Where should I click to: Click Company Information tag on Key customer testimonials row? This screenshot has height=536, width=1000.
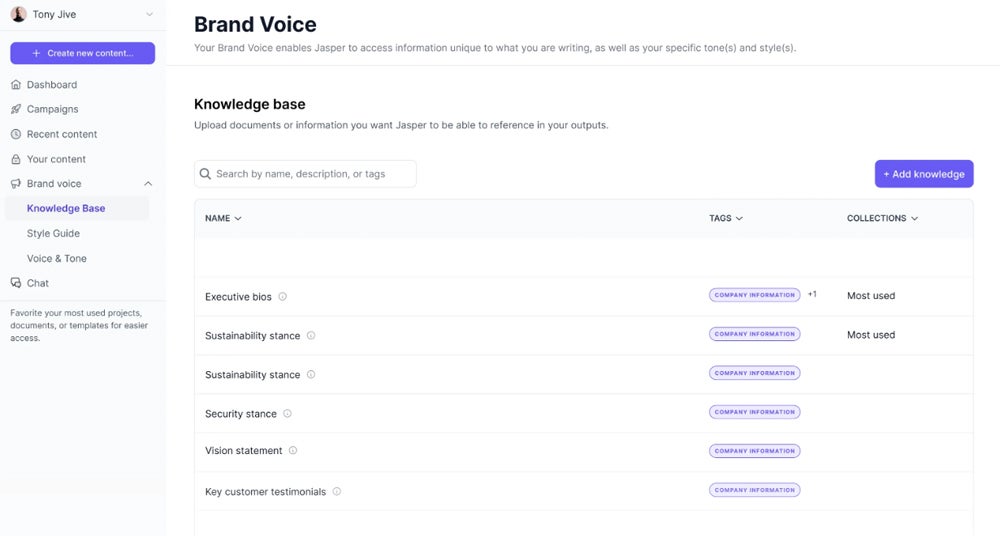point(754,490)
